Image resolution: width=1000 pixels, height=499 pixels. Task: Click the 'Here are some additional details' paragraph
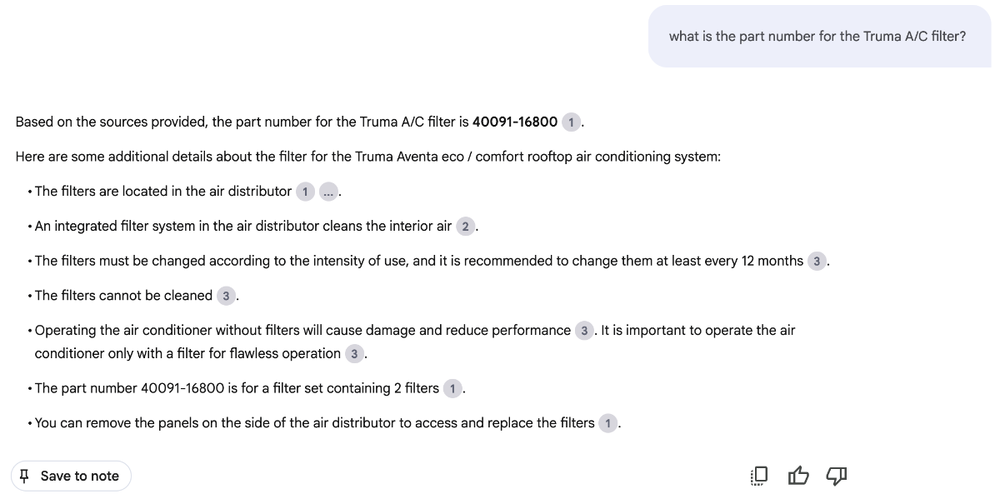pos(367,157)
